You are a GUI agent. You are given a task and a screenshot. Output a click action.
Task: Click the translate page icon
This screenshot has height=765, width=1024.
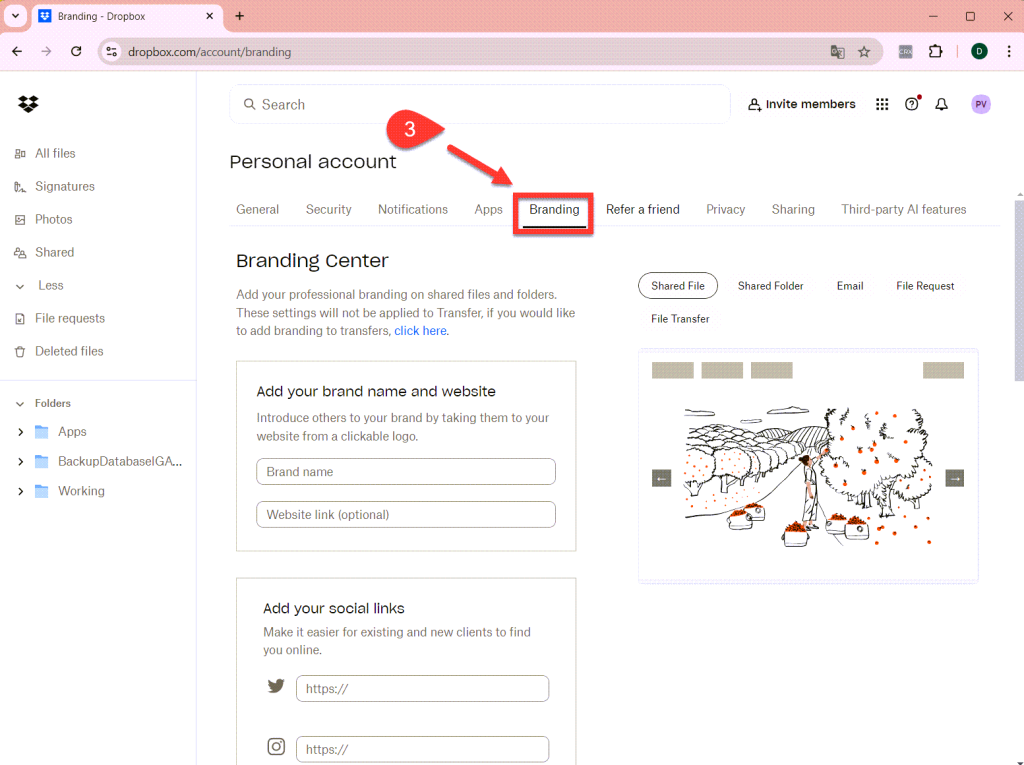pyautogui.click(x=837, y=52)
